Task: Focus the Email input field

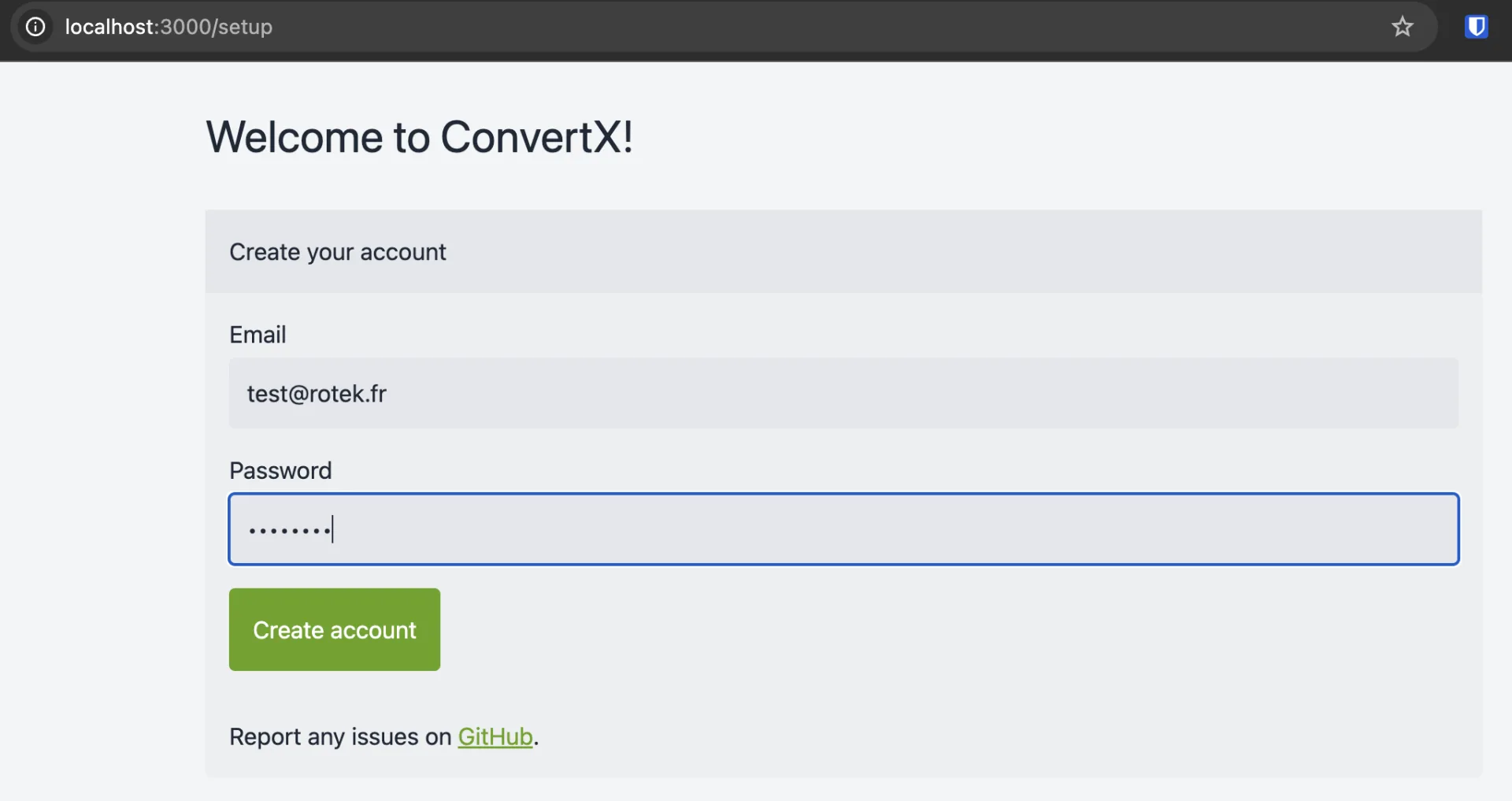Action: pyautogui.click(x=843, y=393)
